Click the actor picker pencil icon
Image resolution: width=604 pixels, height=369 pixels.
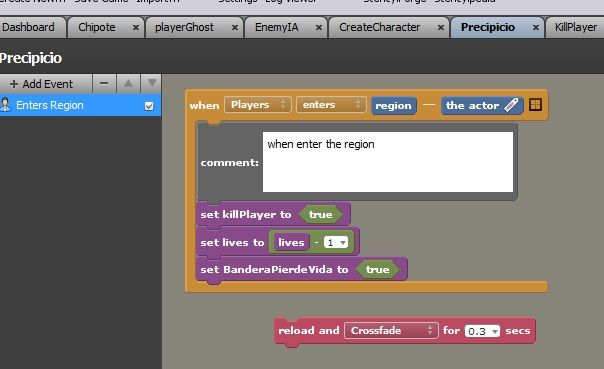(x=511, y=105)
